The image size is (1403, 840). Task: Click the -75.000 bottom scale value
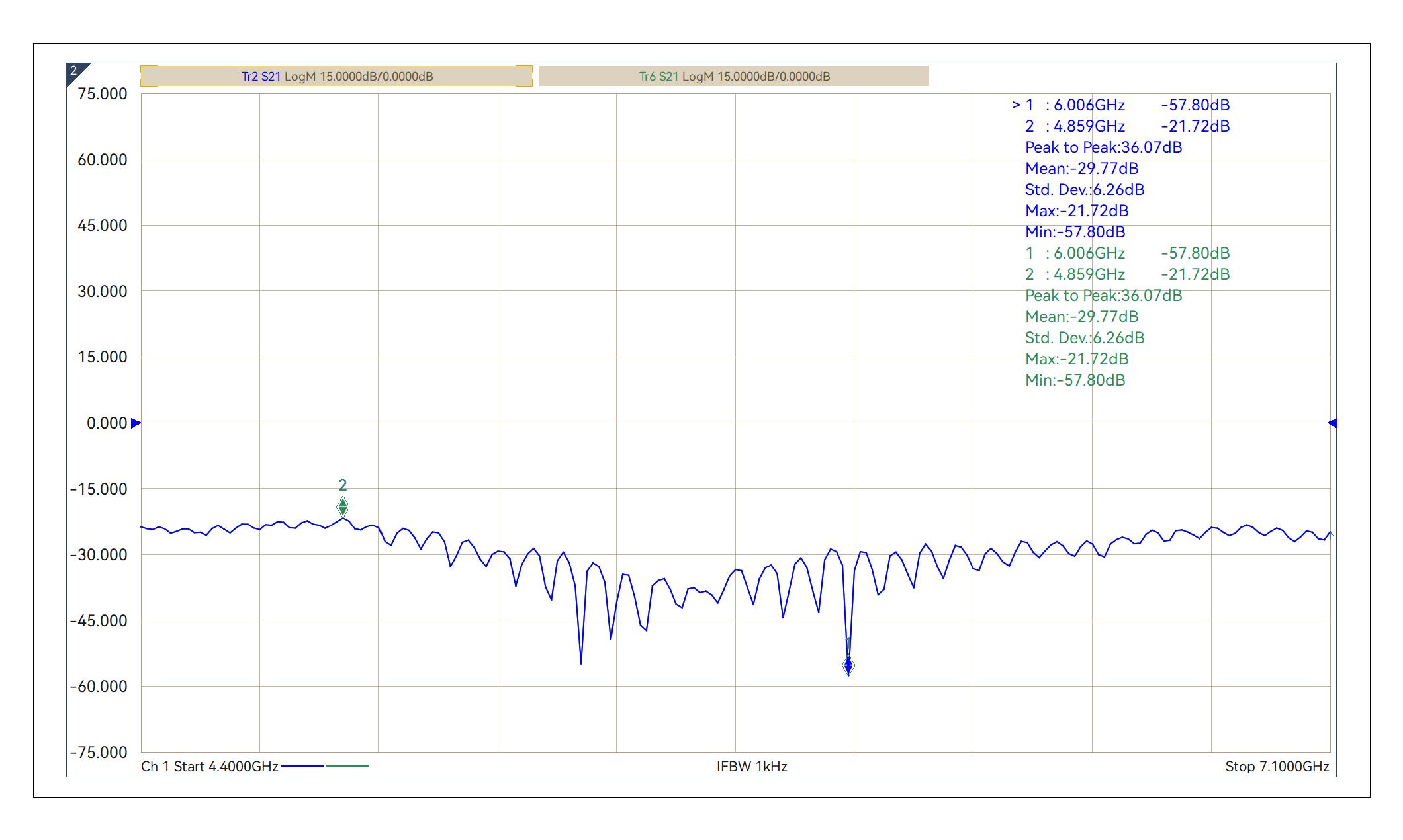99,752
